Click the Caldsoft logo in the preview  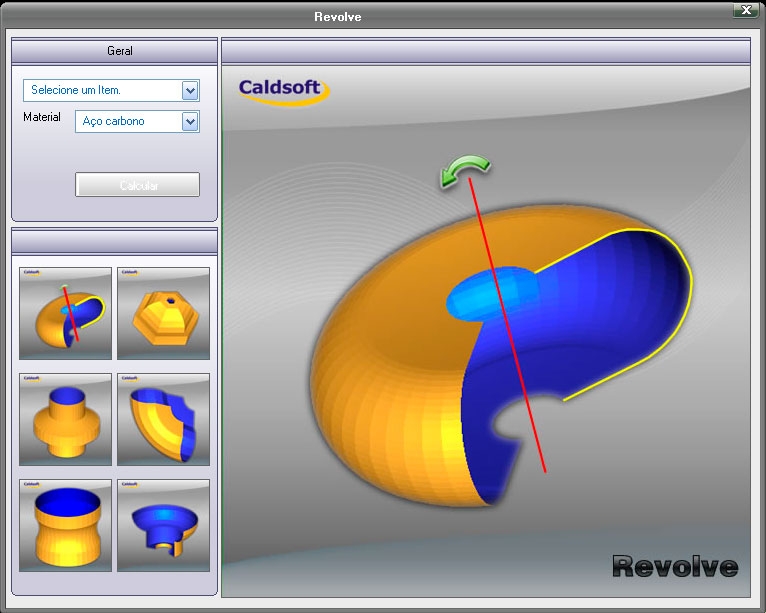point(282,90)
